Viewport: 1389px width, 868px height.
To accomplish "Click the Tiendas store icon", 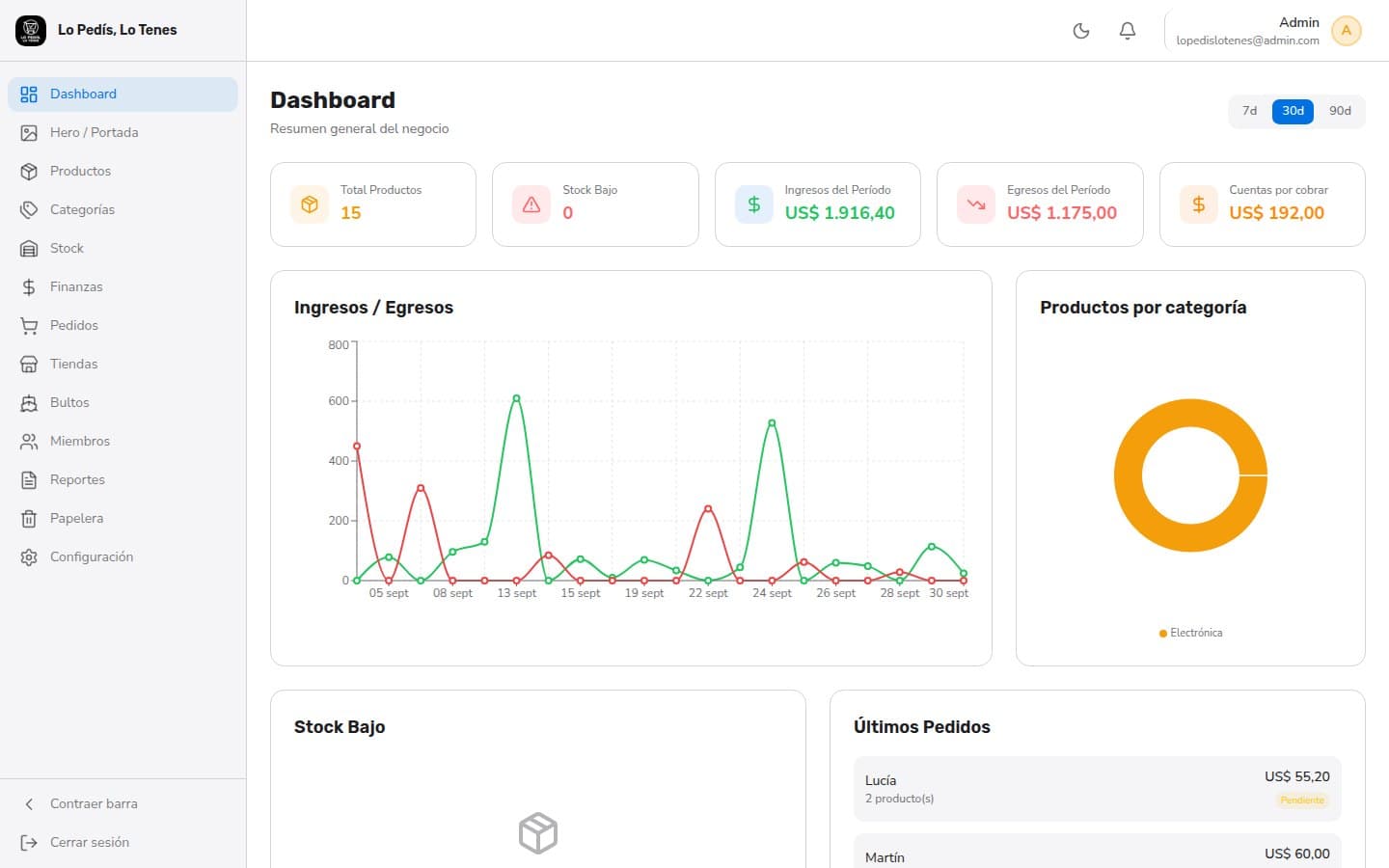I will pos(29,364).
